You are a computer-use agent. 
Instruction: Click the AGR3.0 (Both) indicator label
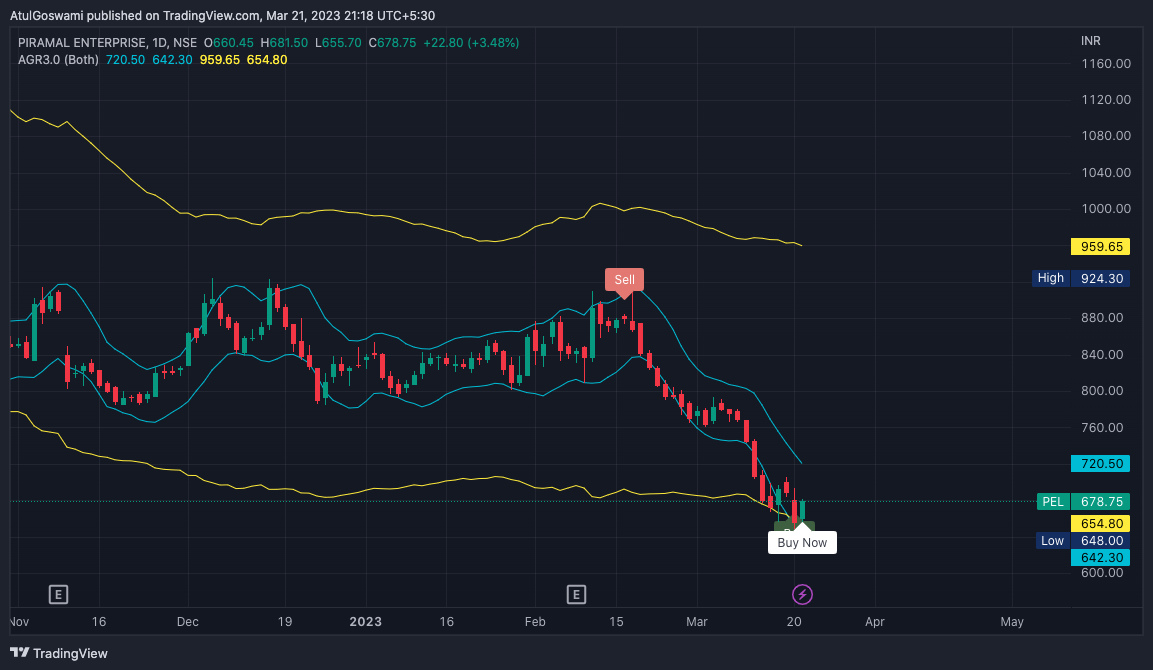[x=58, y=60]
